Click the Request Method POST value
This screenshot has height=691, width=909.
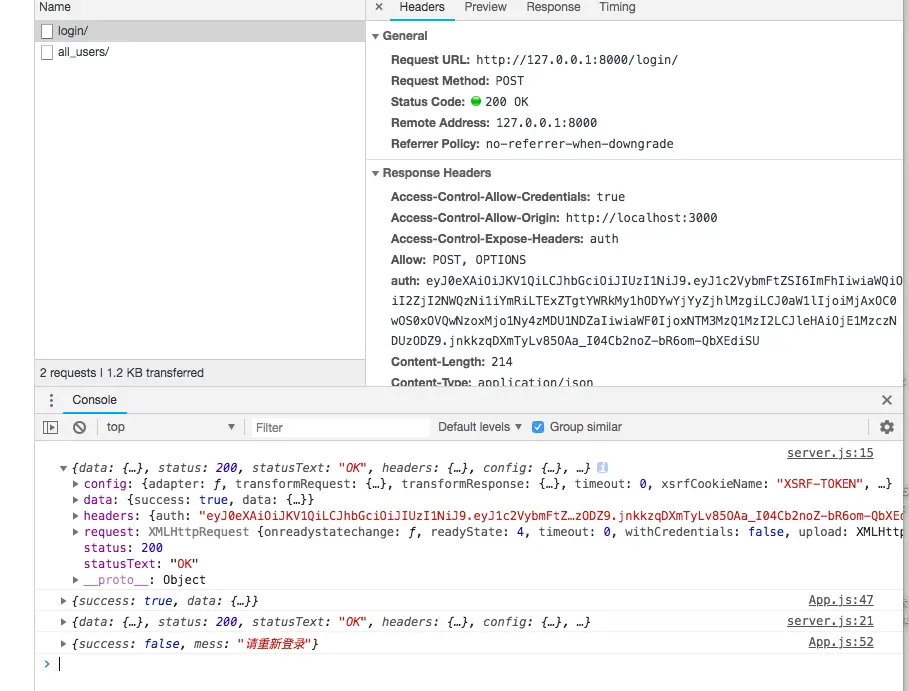(510, 81)
